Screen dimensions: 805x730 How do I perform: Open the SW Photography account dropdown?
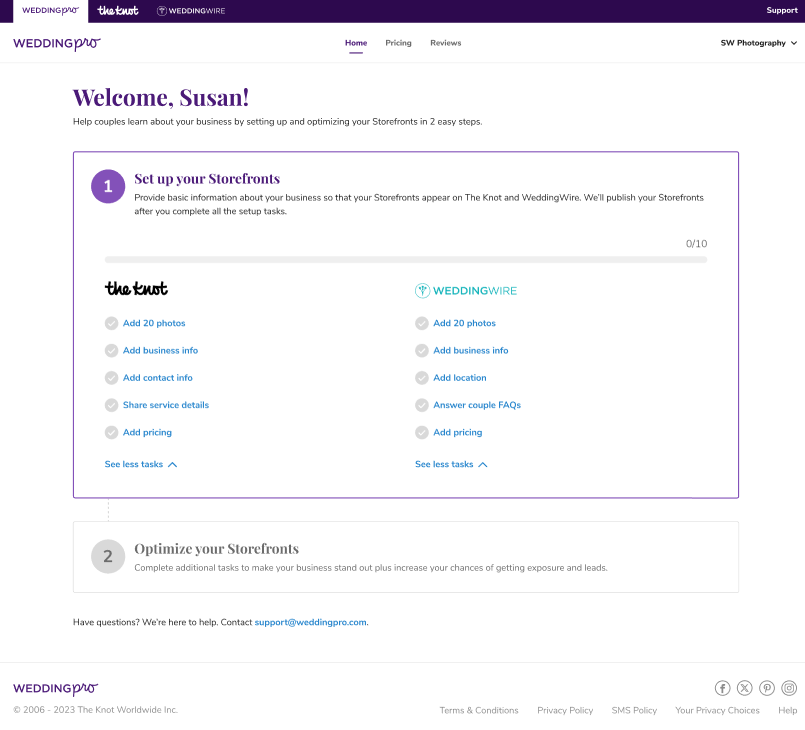pyautogui.click(x=759, y=43)
